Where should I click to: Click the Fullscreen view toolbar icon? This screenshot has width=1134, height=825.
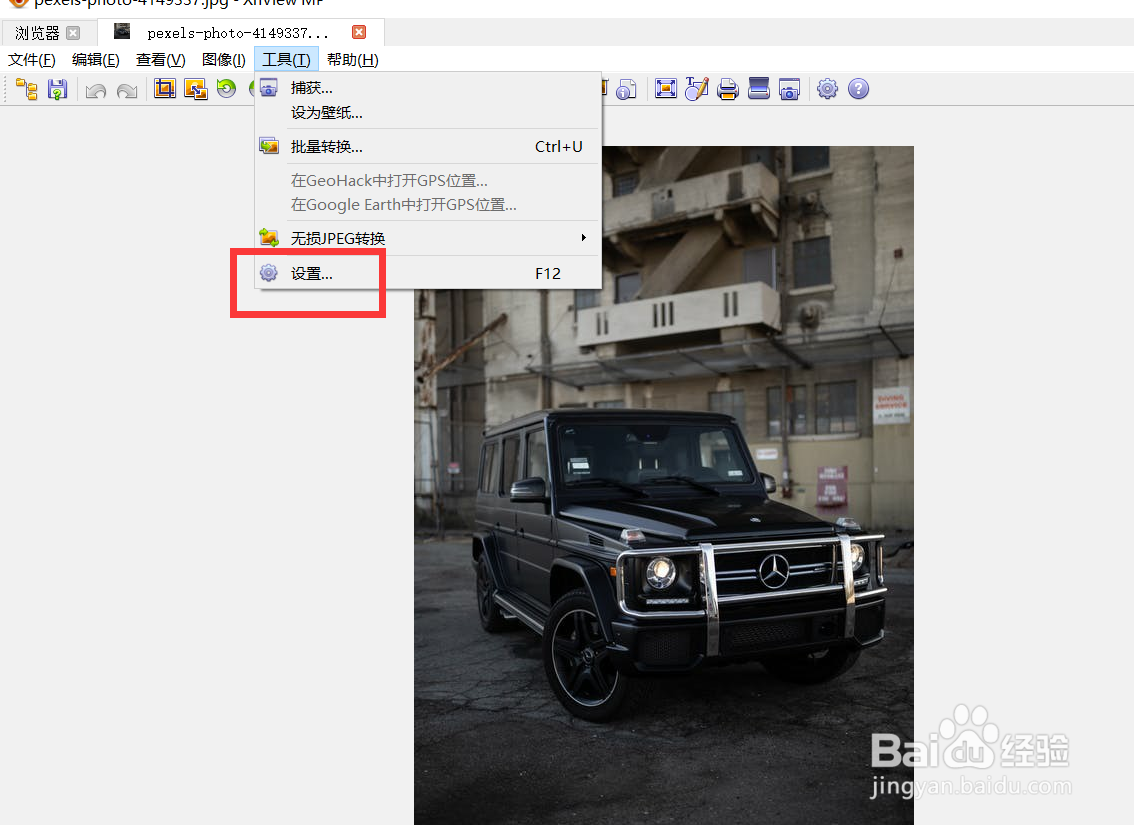(665, 89)
